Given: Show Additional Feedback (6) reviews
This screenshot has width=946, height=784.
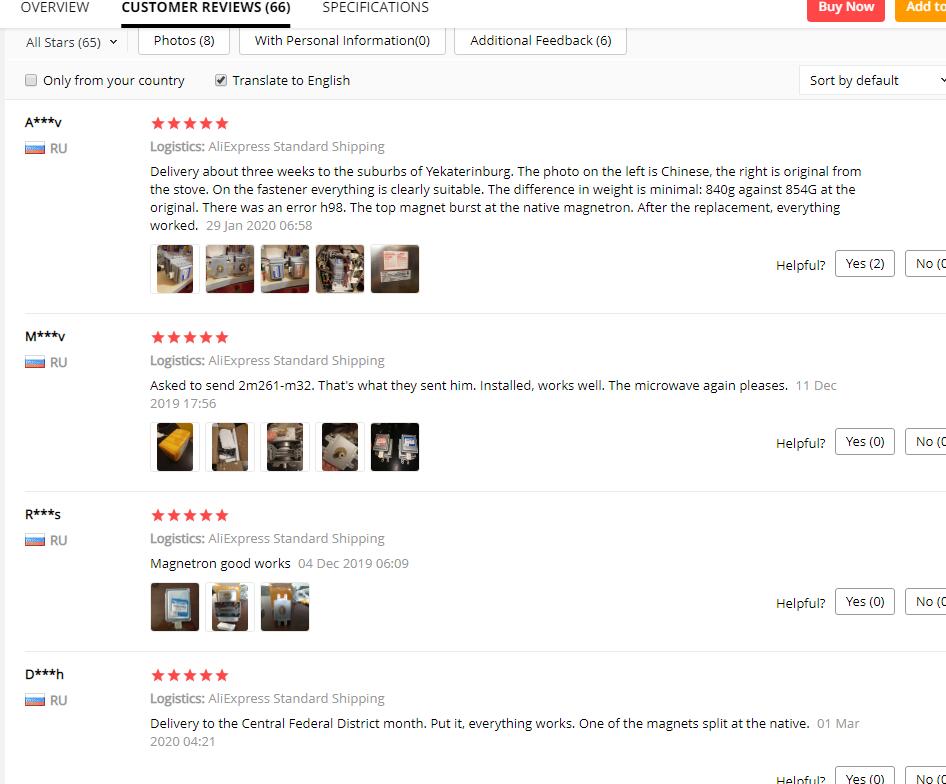Looking at the screenshot, I should (x=541, y=40).
